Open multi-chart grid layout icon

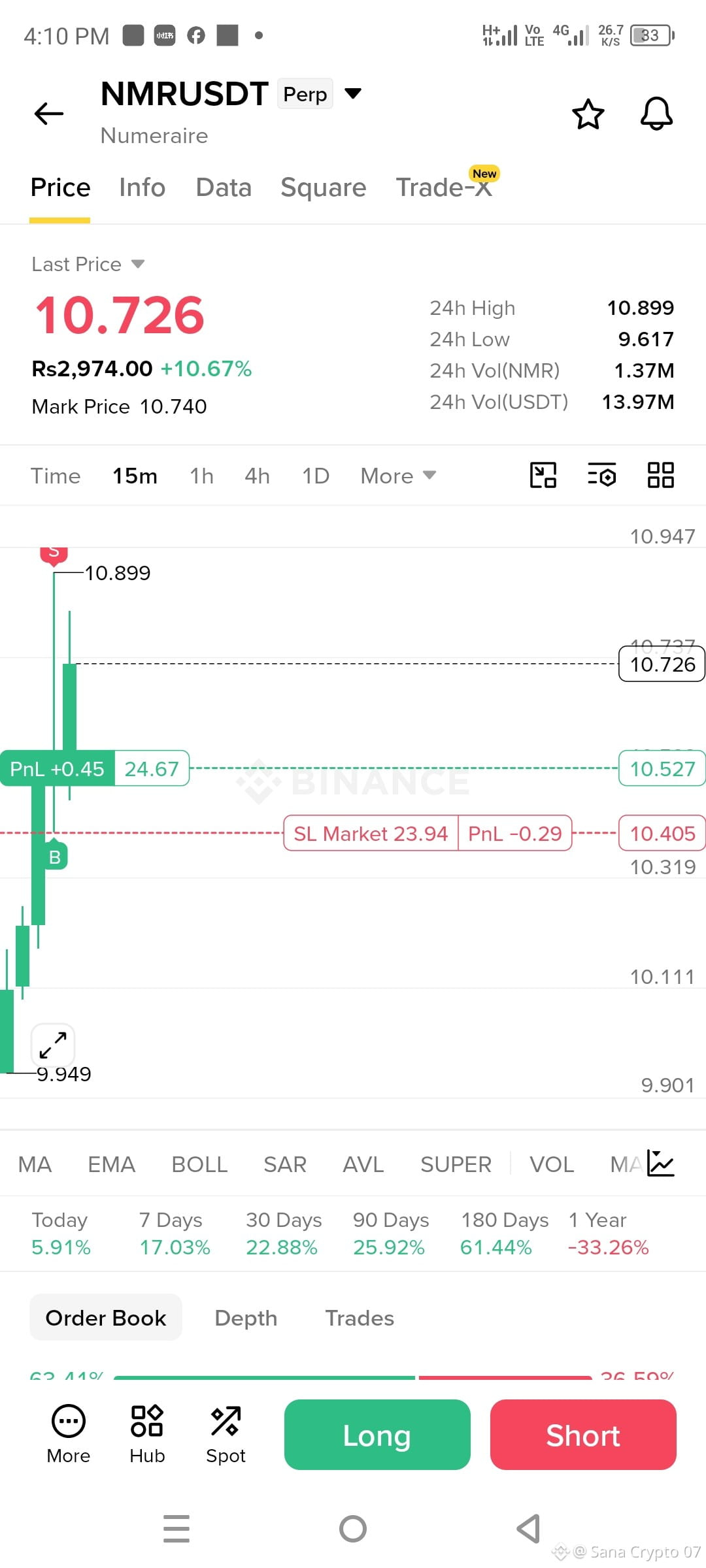click(x=660, y=475)
